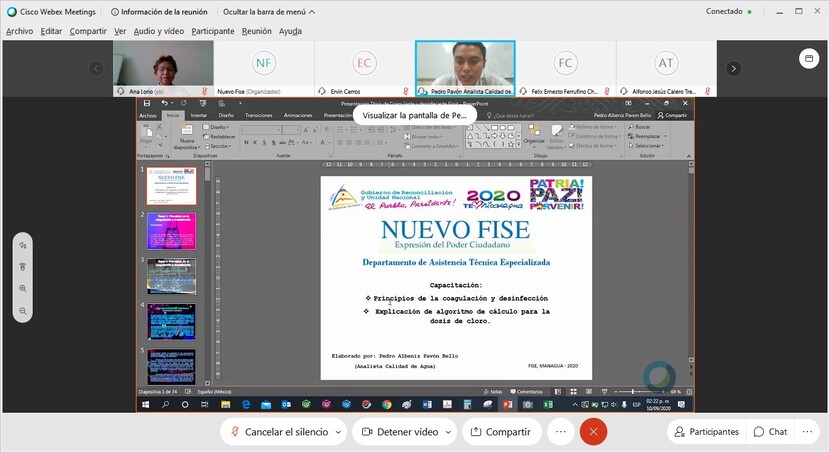
Task: Show previous participants with left arrow
Action: [x=96, y=68]
